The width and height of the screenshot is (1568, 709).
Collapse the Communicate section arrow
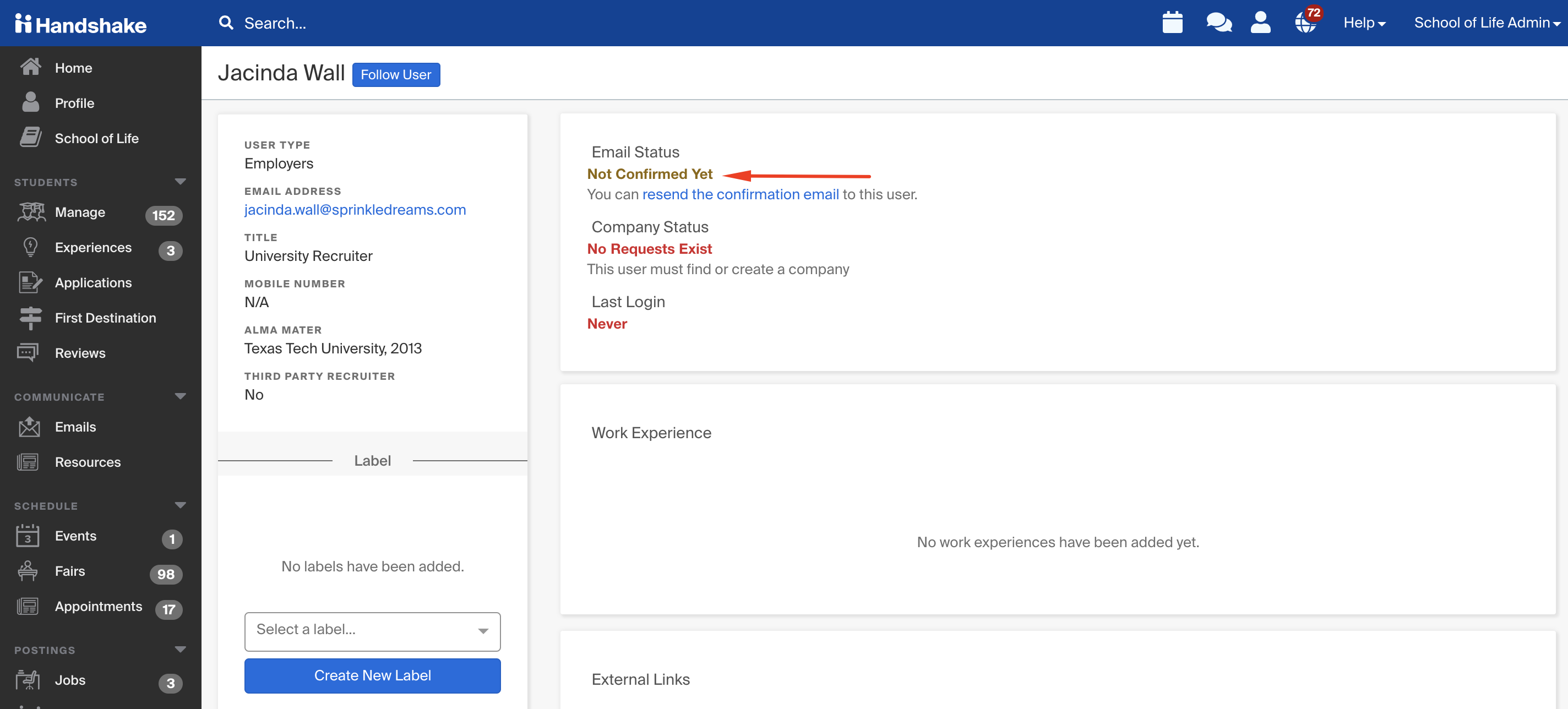[180, 396]
